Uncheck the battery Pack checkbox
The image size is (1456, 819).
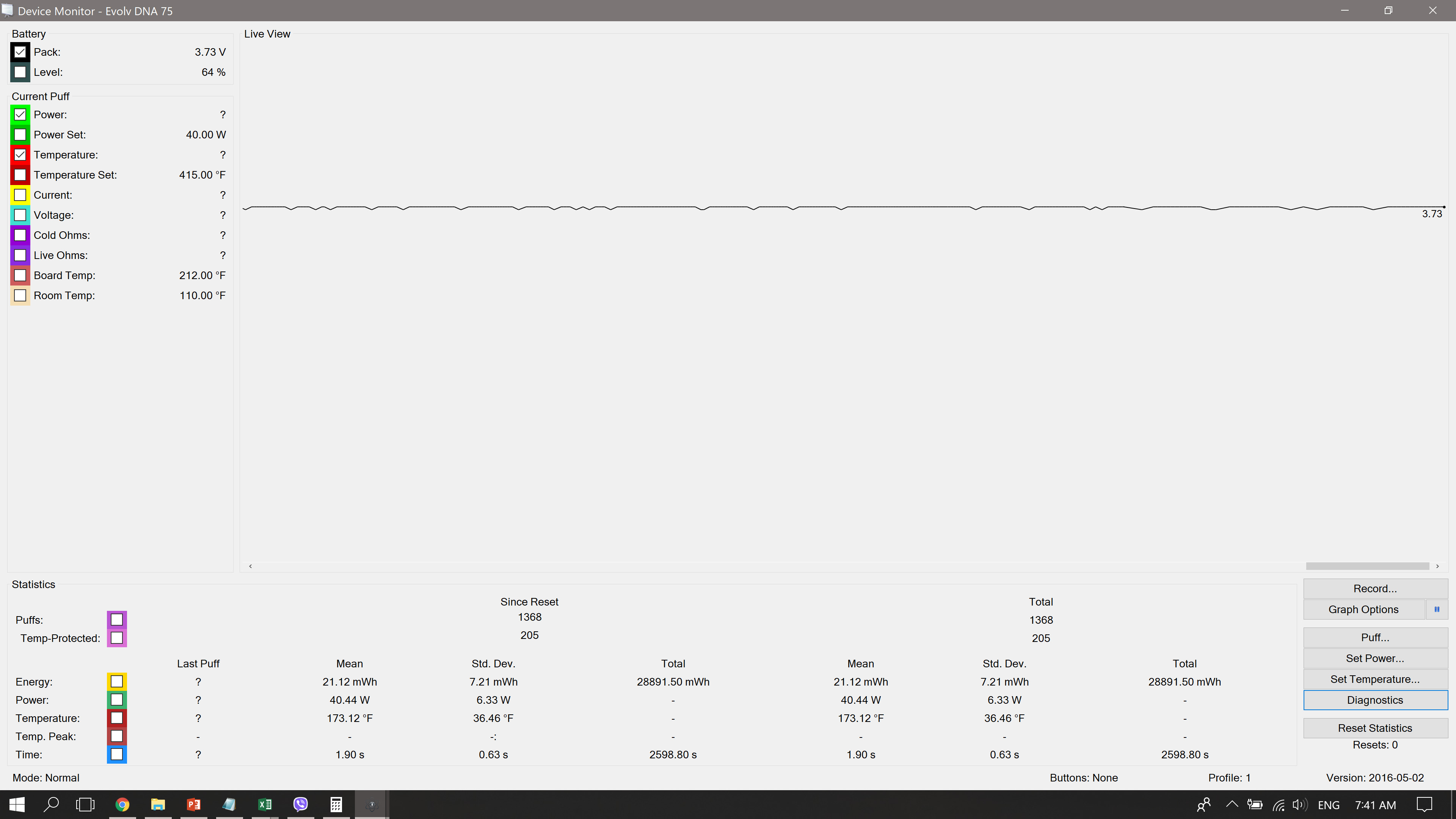(20, 52)
